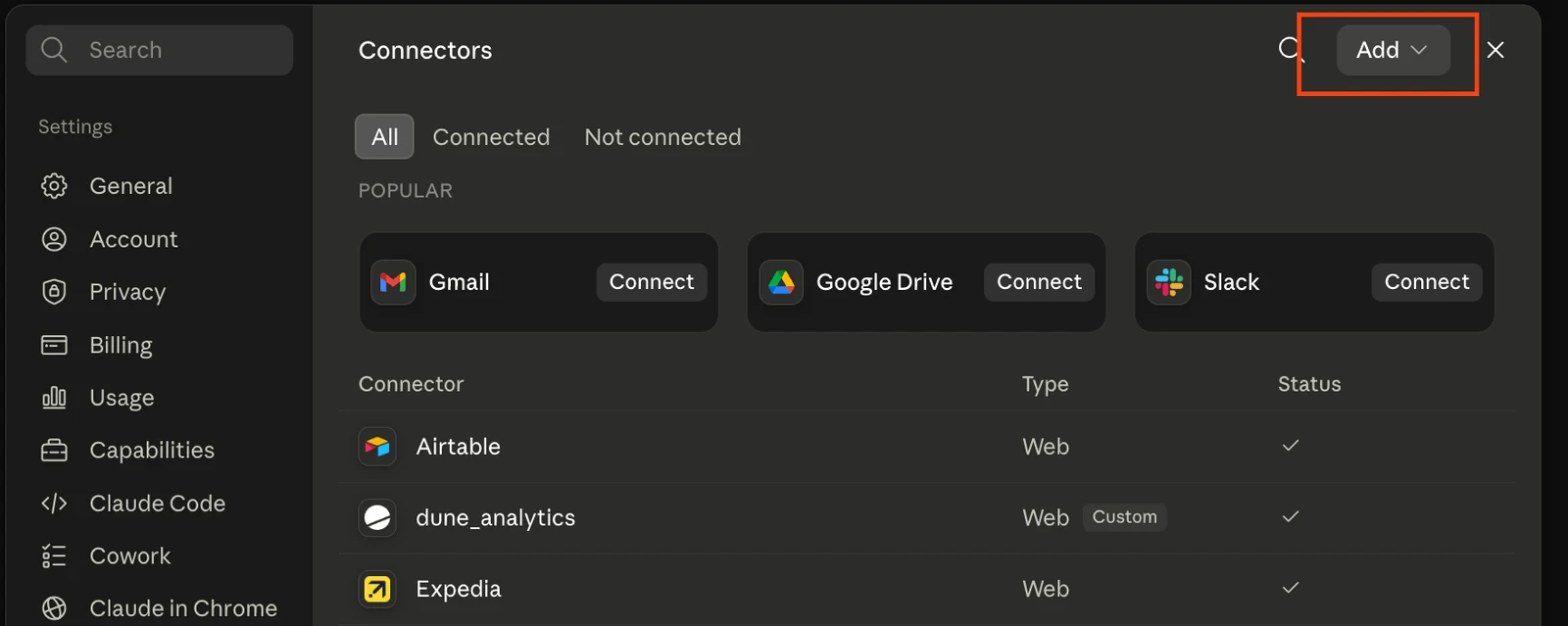The width and height of the screenshot is (1568, 626).
Task: Click the Google Drive card name
Action: (x=884, y=282)
